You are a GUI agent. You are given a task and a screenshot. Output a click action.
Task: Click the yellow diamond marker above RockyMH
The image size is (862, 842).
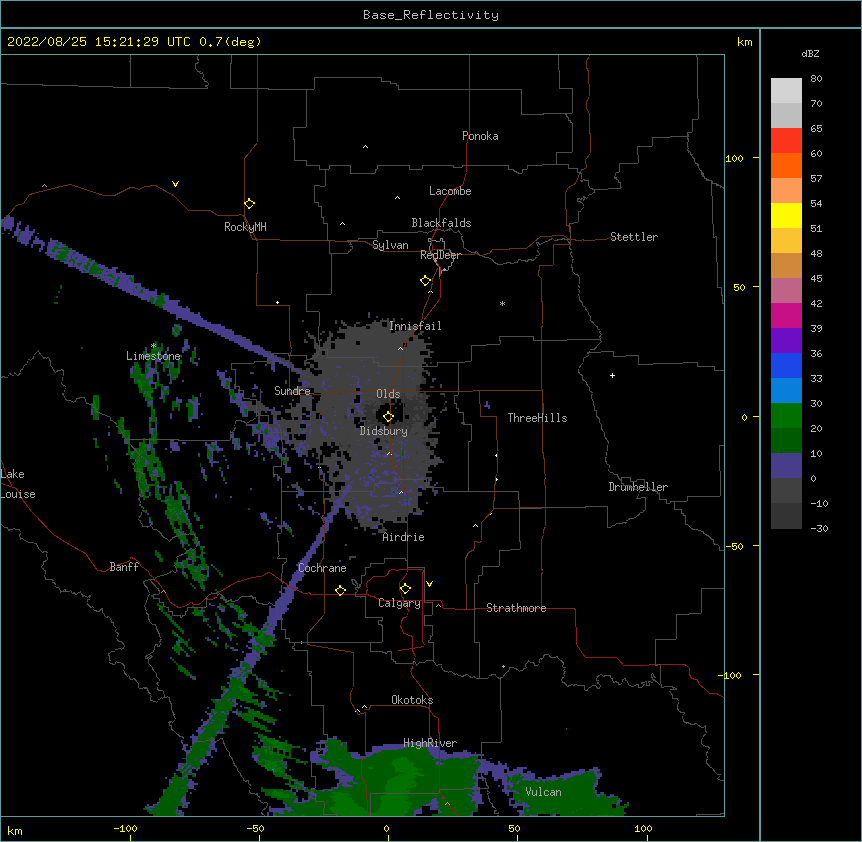[x=250, y=204]
